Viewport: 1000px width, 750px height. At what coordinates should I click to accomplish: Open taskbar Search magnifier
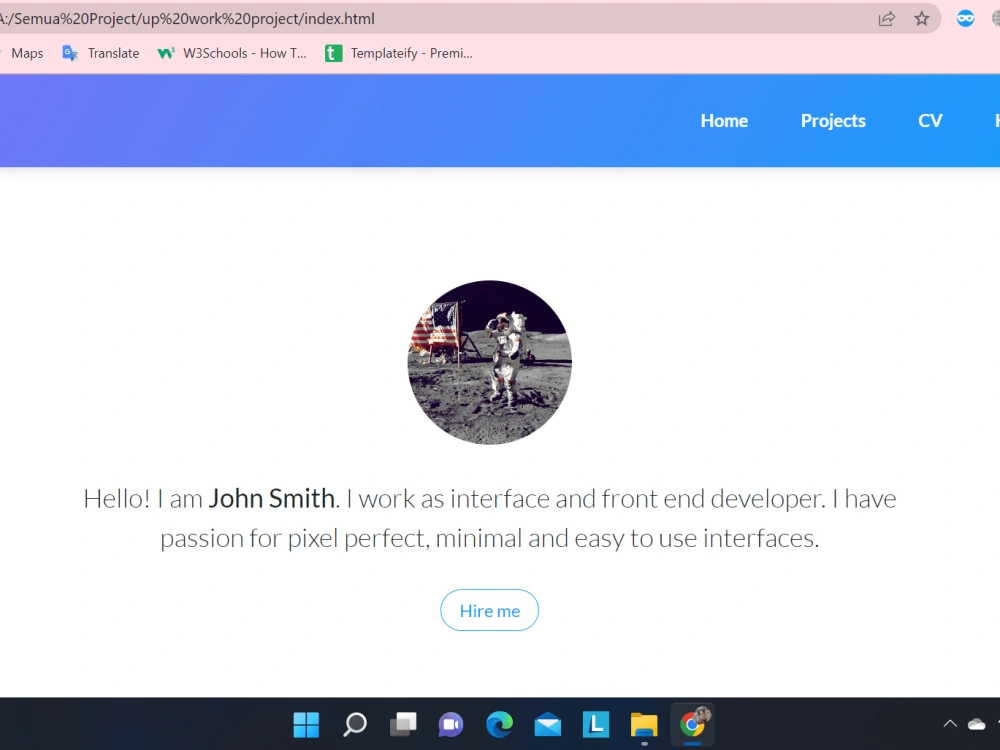(x=355, y=724)
